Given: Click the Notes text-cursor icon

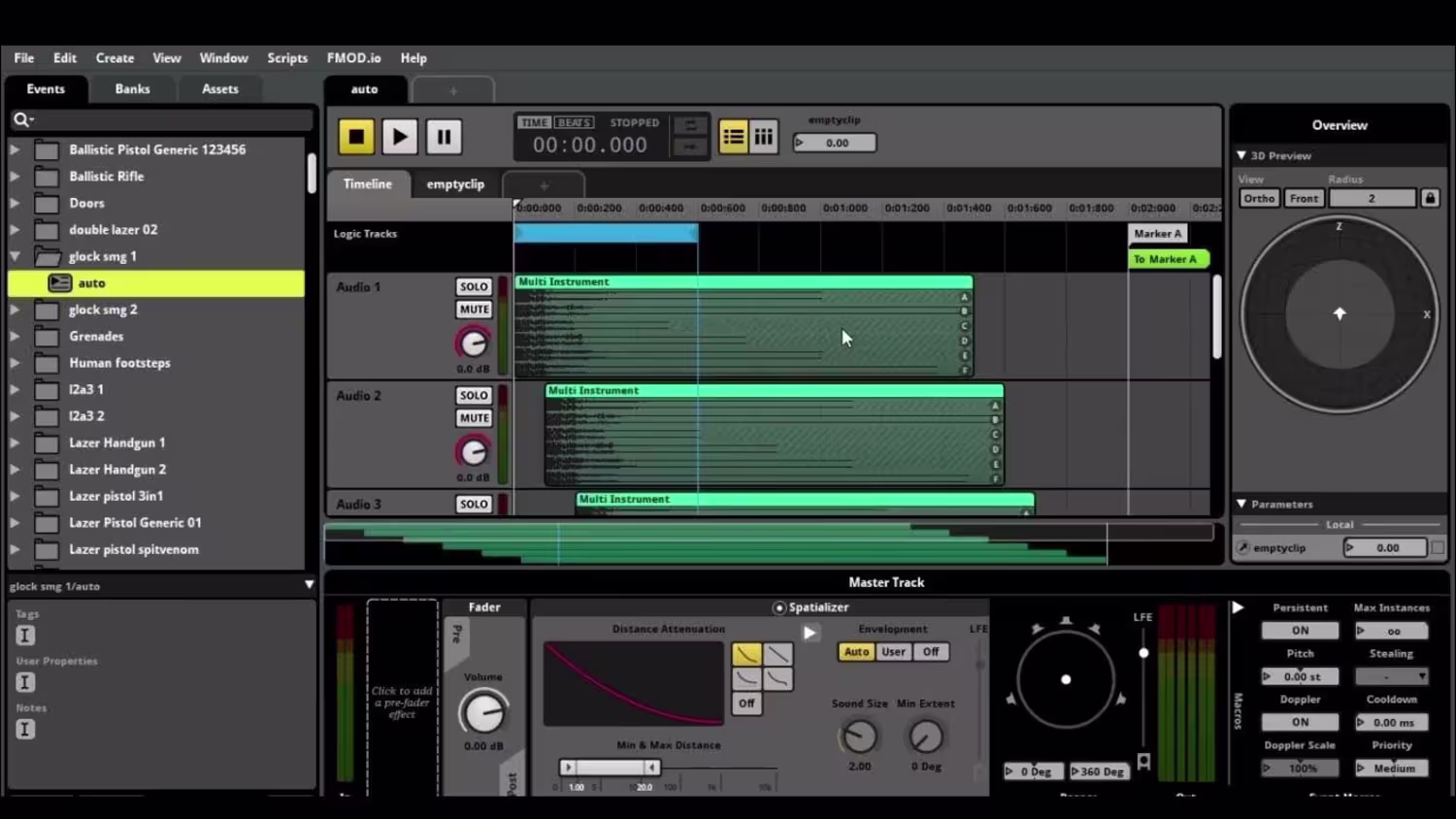Looking at the screenshot, I should click(x=25, y=729).
